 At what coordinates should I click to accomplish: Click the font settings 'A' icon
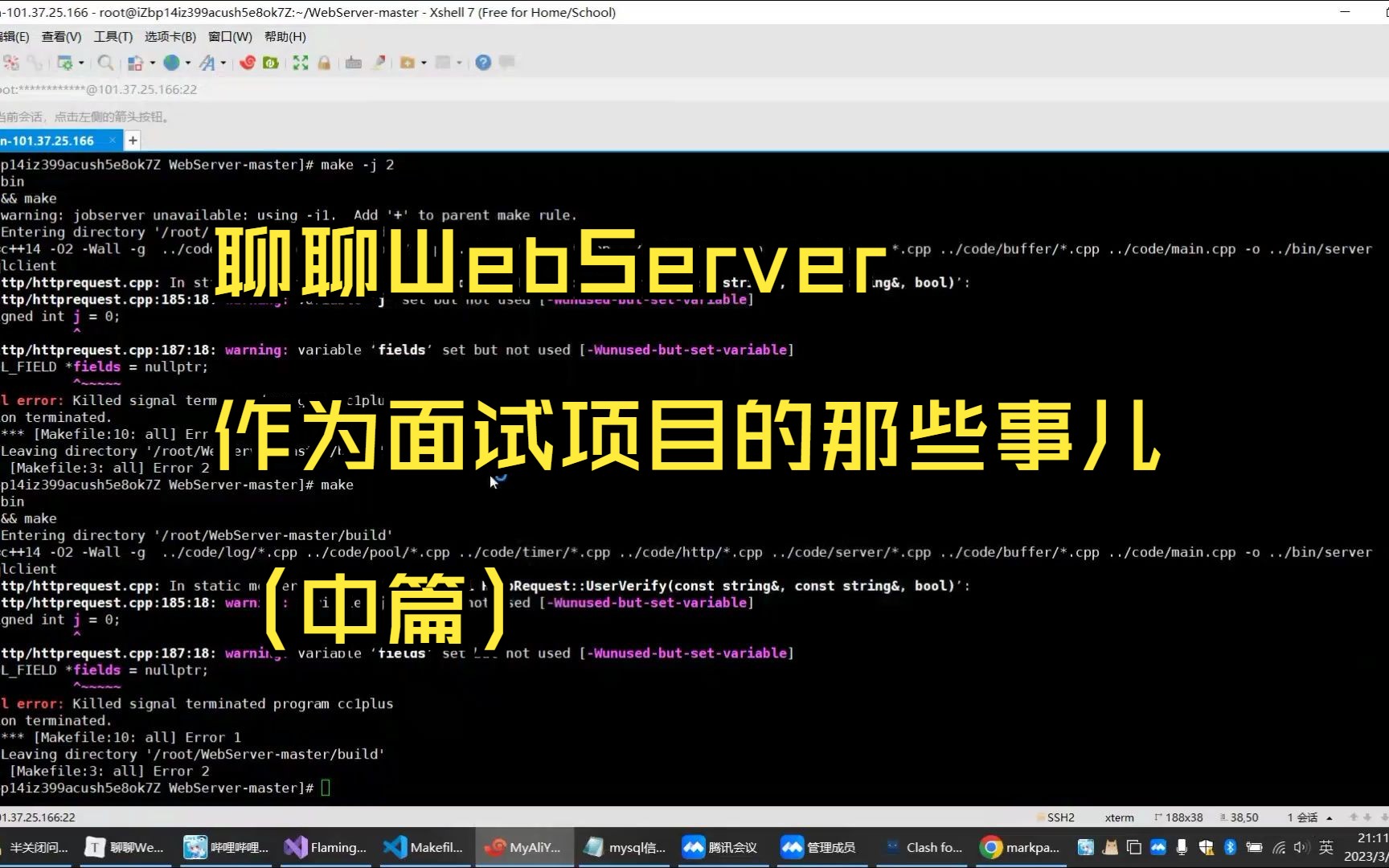click(x=207, y=63)
